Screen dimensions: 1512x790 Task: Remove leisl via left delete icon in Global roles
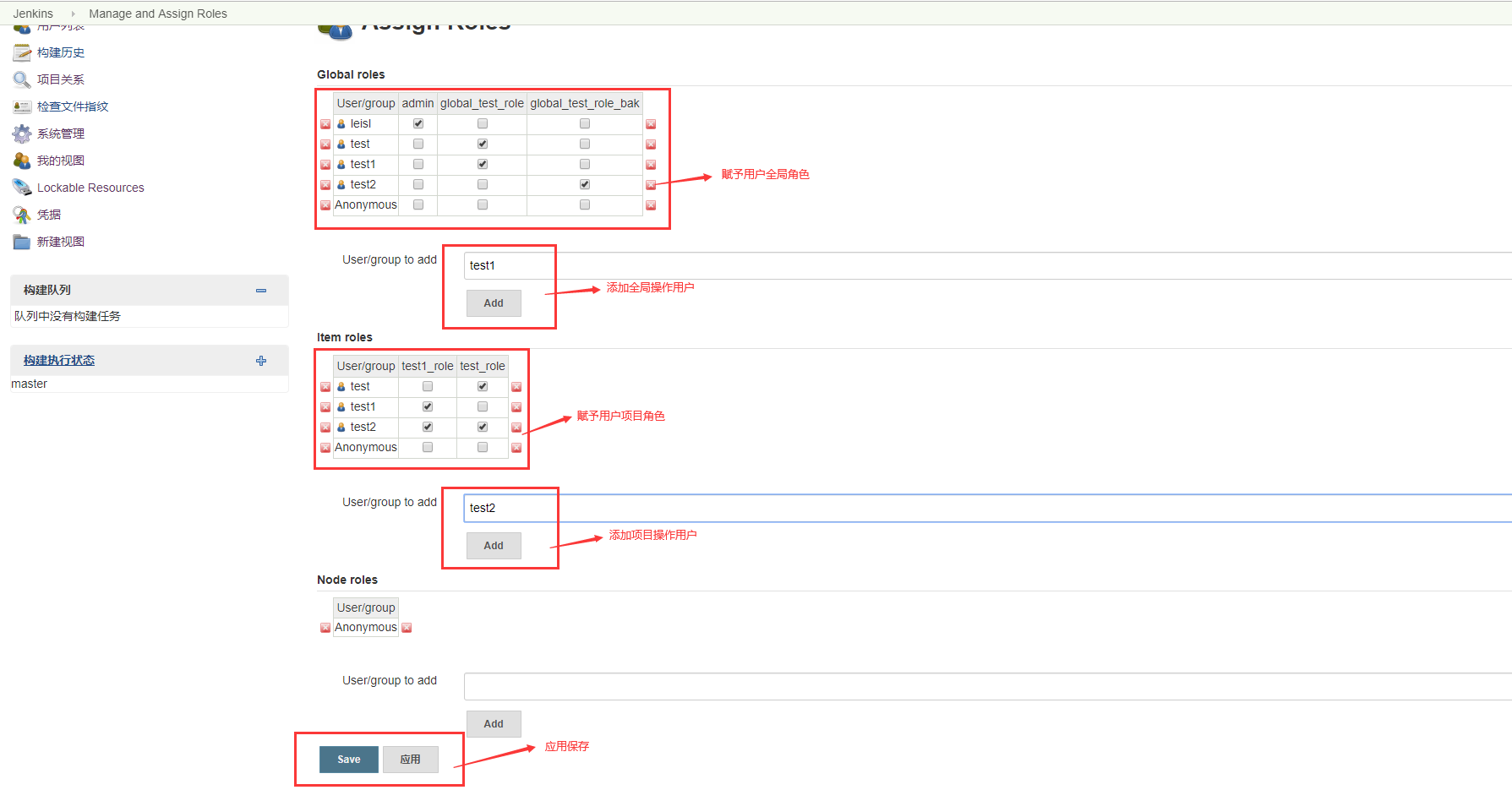pos(325,124)
